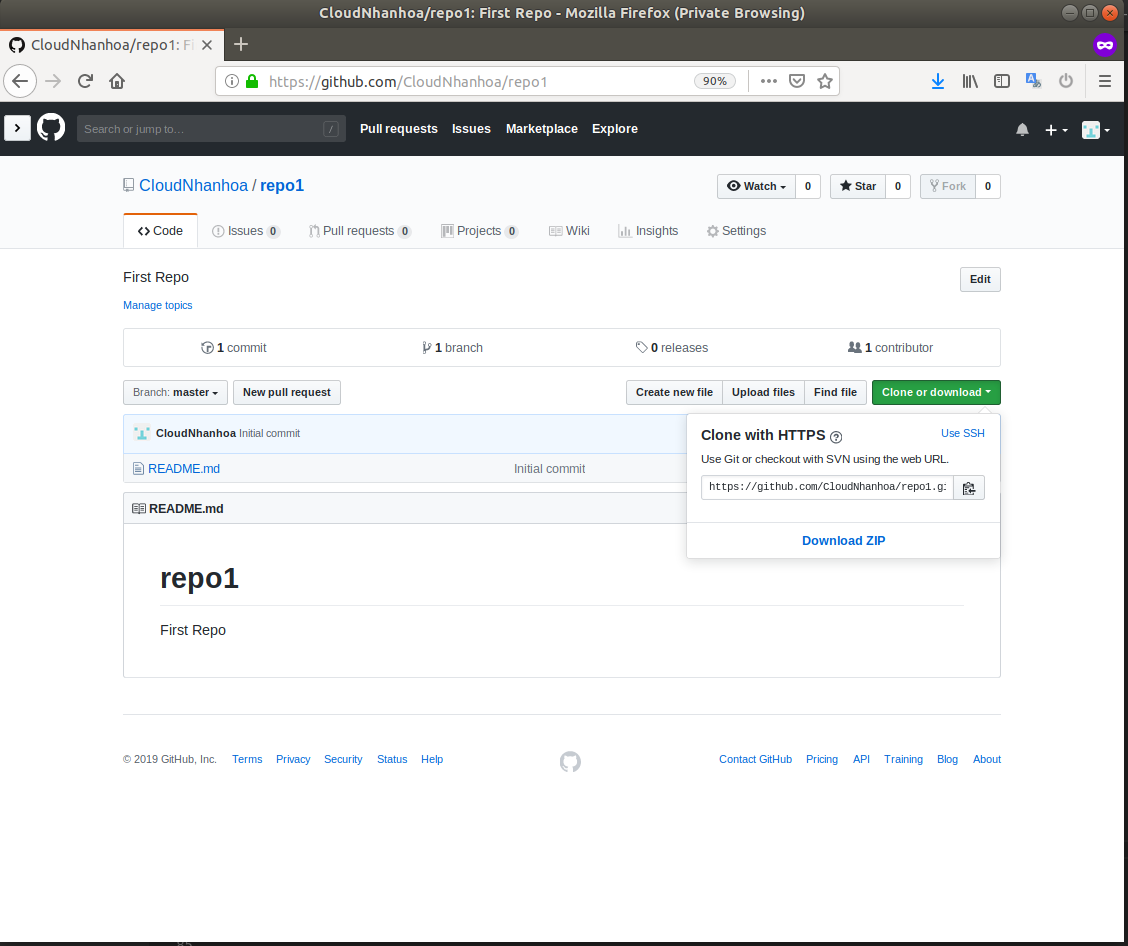Expand the Branch: master dropdown
The height and width of the screenshot is (946, 1128).
click(x=176, y=392)
